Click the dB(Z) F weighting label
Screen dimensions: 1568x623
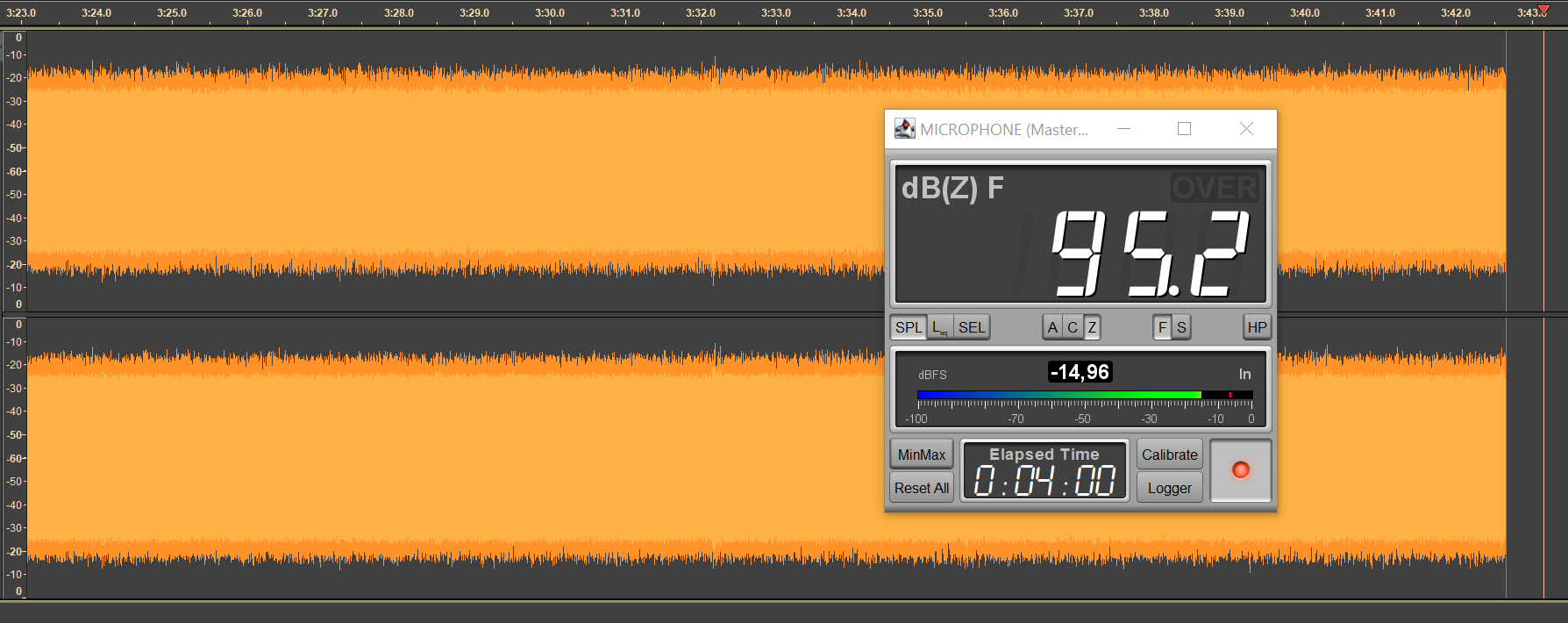tap(952, 188)
